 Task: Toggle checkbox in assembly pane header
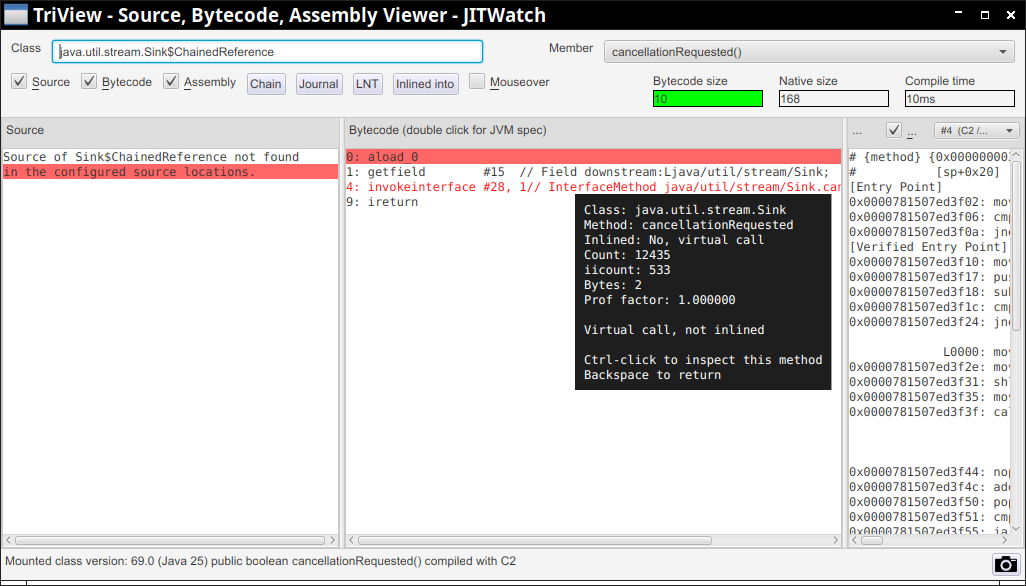(x=894, y=130)
